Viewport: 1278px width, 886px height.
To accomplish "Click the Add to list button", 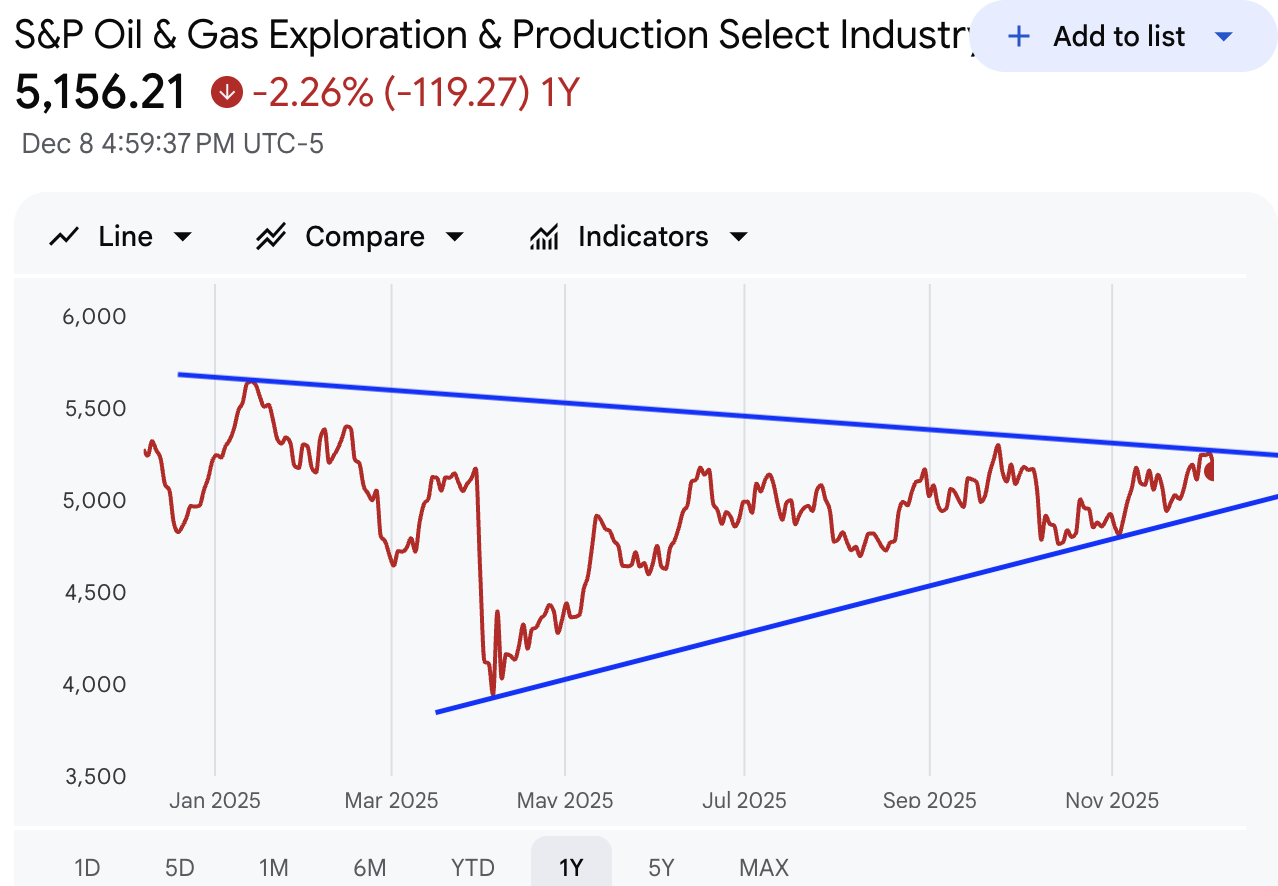I will pos(1119,37).
